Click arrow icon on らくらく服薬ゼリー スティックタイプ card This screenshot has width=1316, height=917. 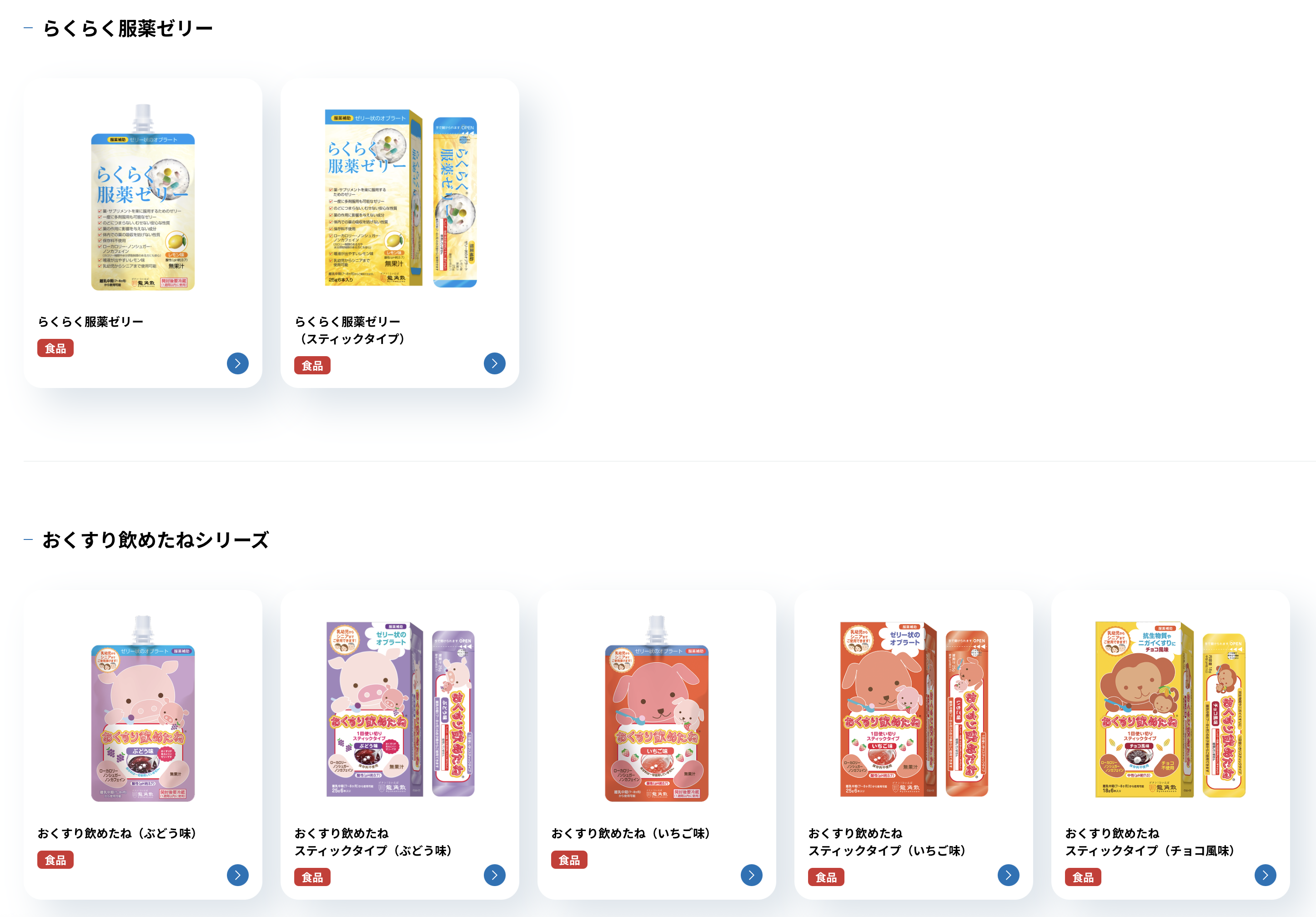click(x=494, y=363)
